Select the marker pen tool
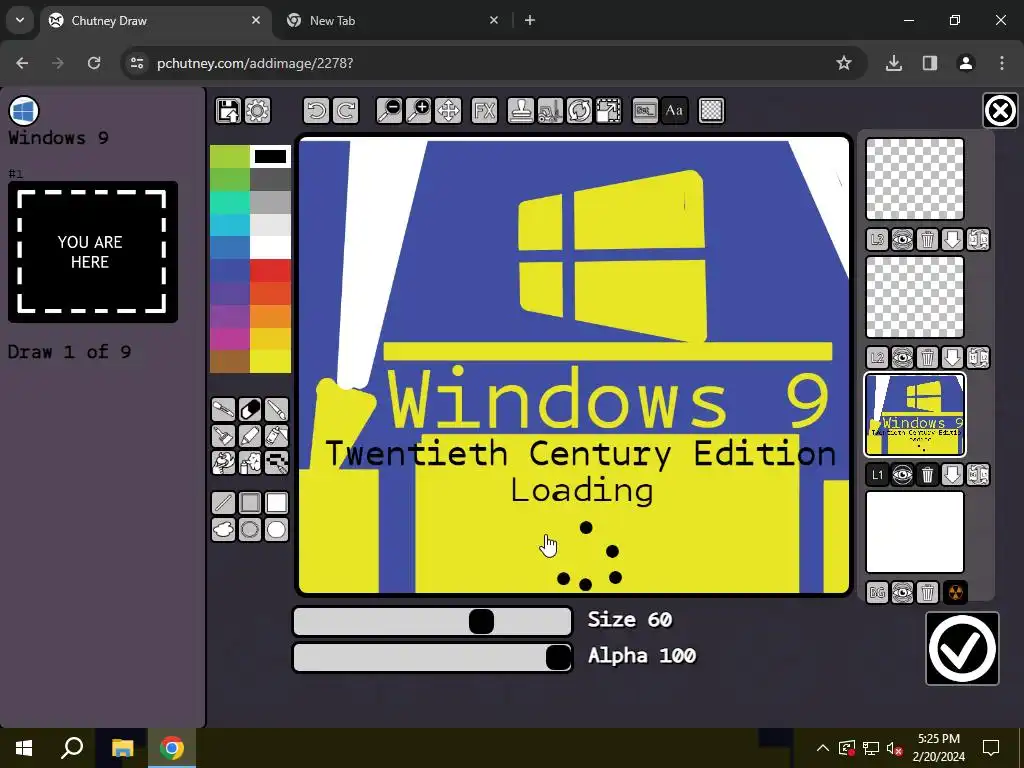 tap(250, 436)
